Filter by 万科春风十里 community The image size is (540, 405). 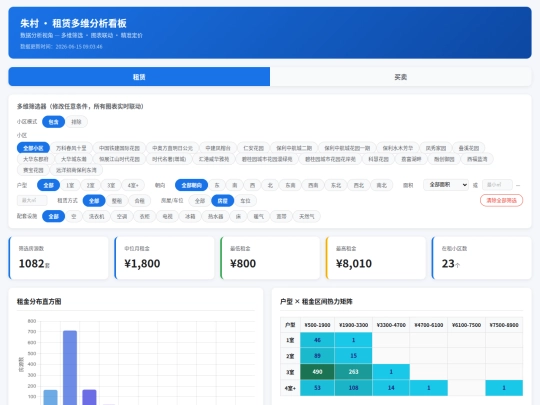[71, 148]
